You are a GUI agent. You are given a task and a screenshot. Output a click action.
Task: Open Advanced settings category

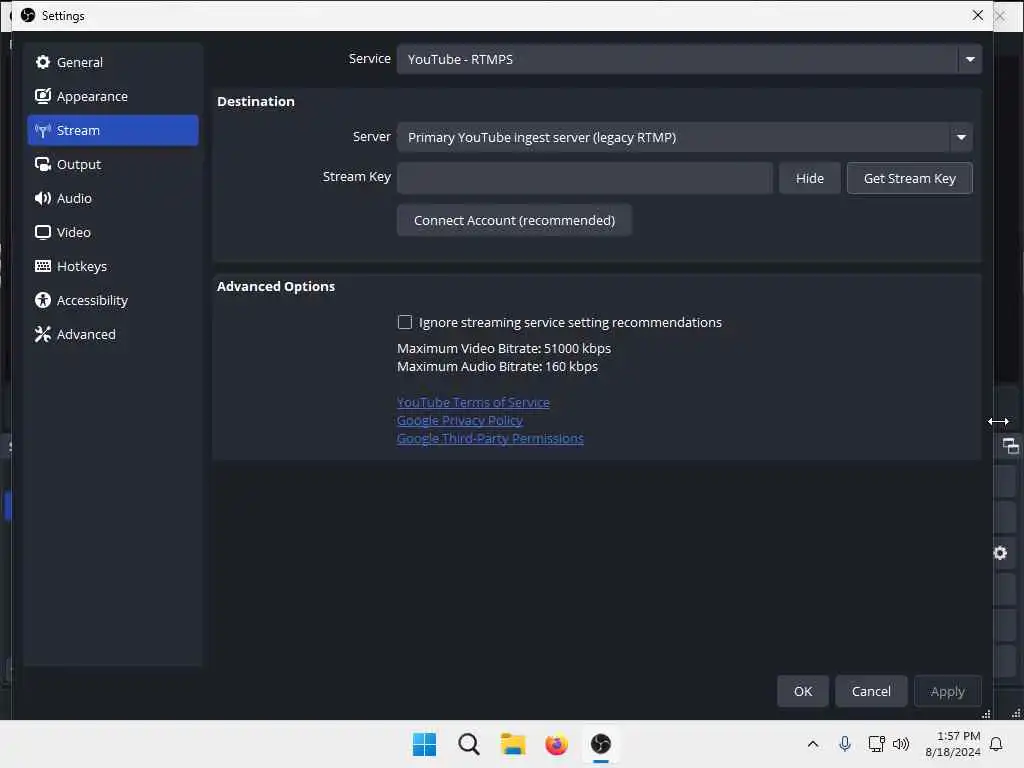coord(112,334)
